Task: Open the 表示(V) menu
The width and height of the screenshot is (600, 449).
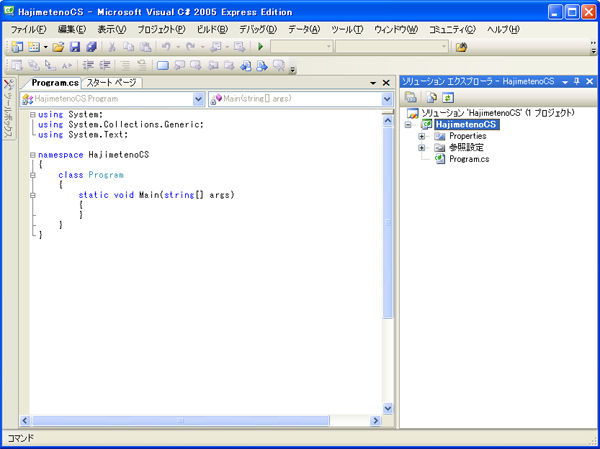Action: (111, 30)
